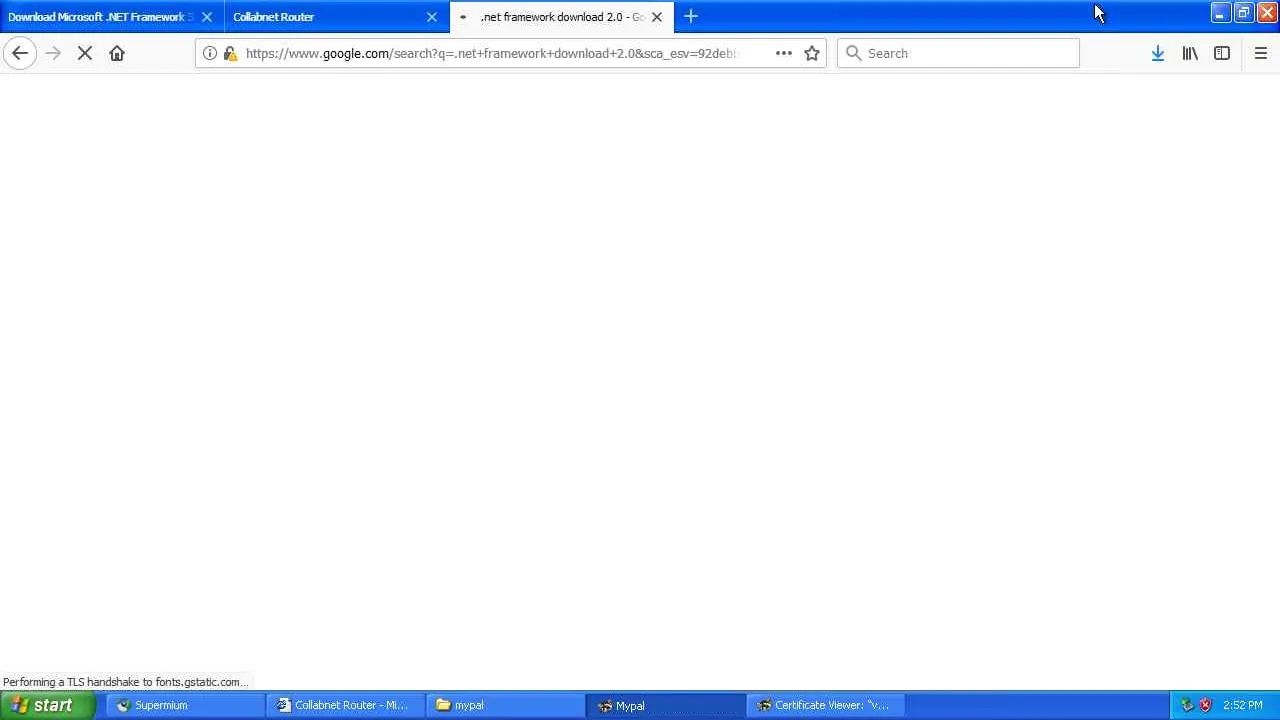Select the Mypal taskbar button
1280x720 pixels.
click(665, 705)
